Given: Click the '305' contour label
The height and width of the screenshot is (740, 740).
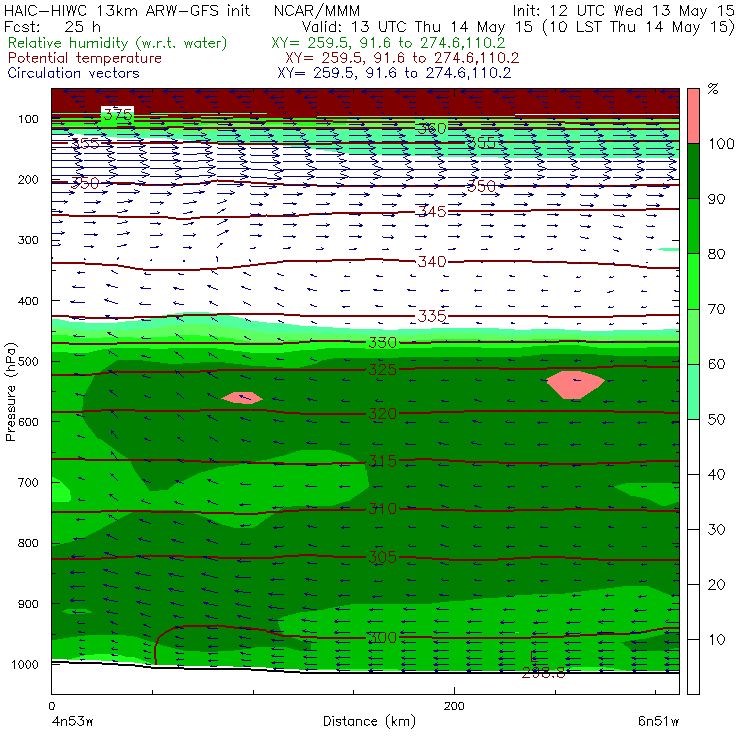Looking at the screenshot, I should (x=382, y=557).
